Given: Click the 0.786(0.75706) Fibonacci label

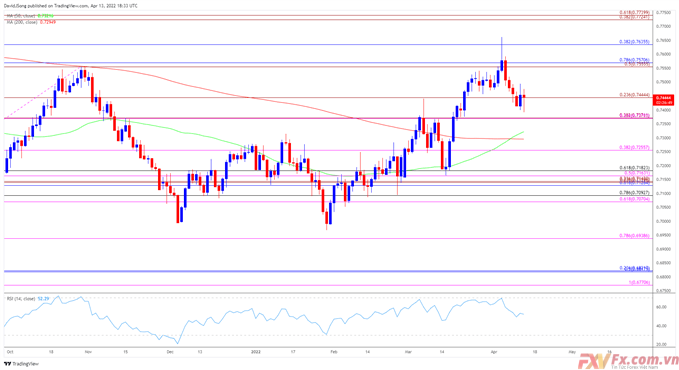Looking at the screenshot, I should click(x=634, y=60).
